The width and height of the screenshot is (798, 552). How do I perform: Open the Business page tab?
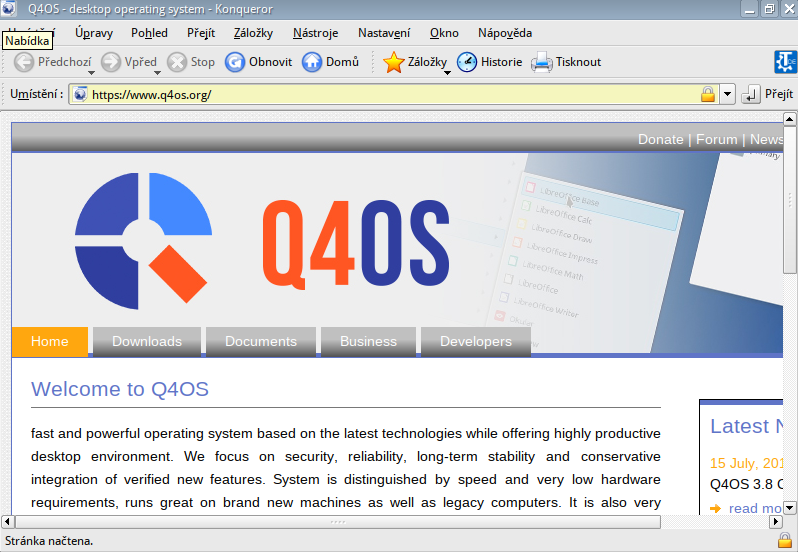click(x=368, y=341)
